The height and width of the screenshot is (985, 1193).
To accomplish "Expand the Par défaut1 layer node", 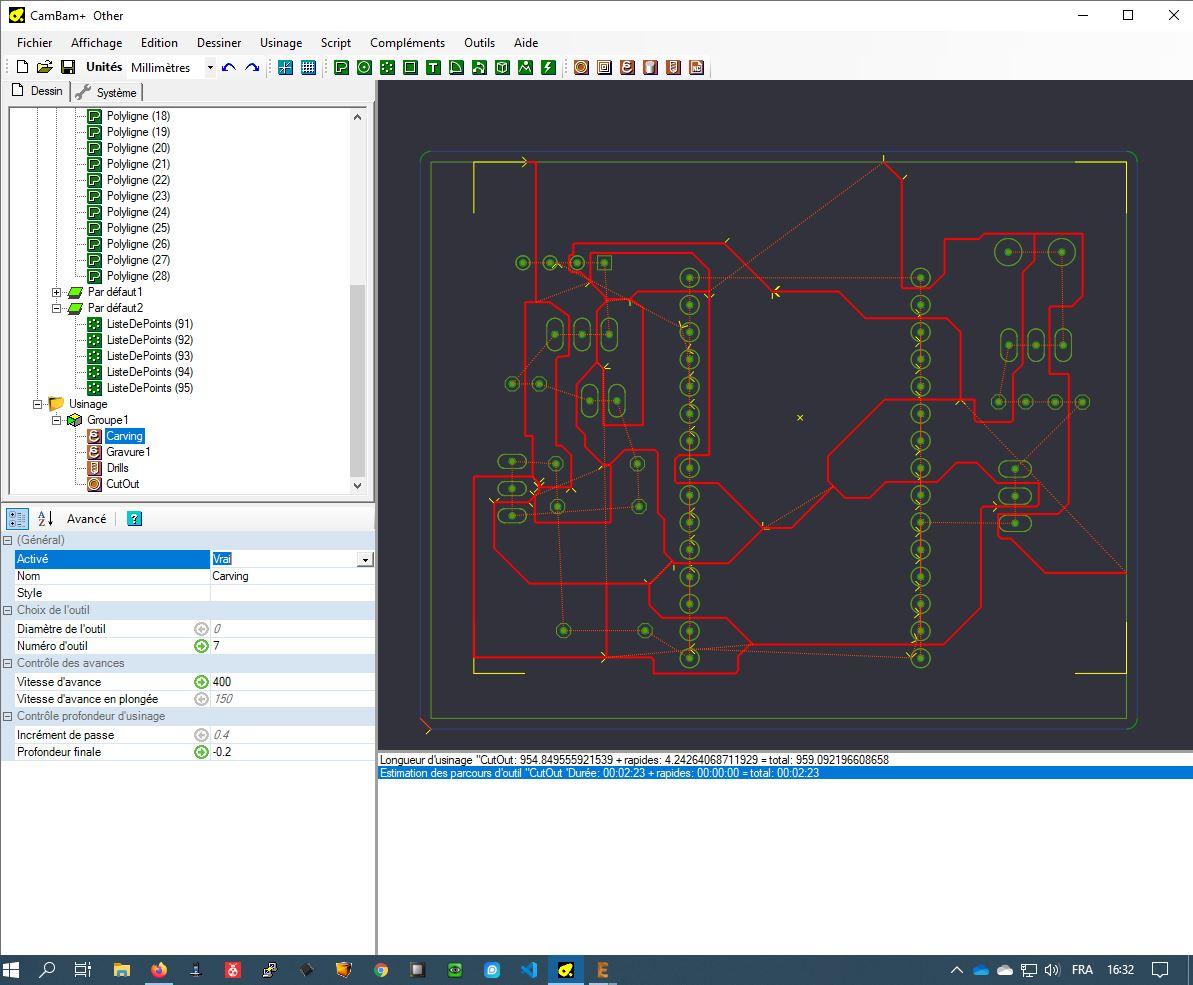I will [x=57, y=292].
